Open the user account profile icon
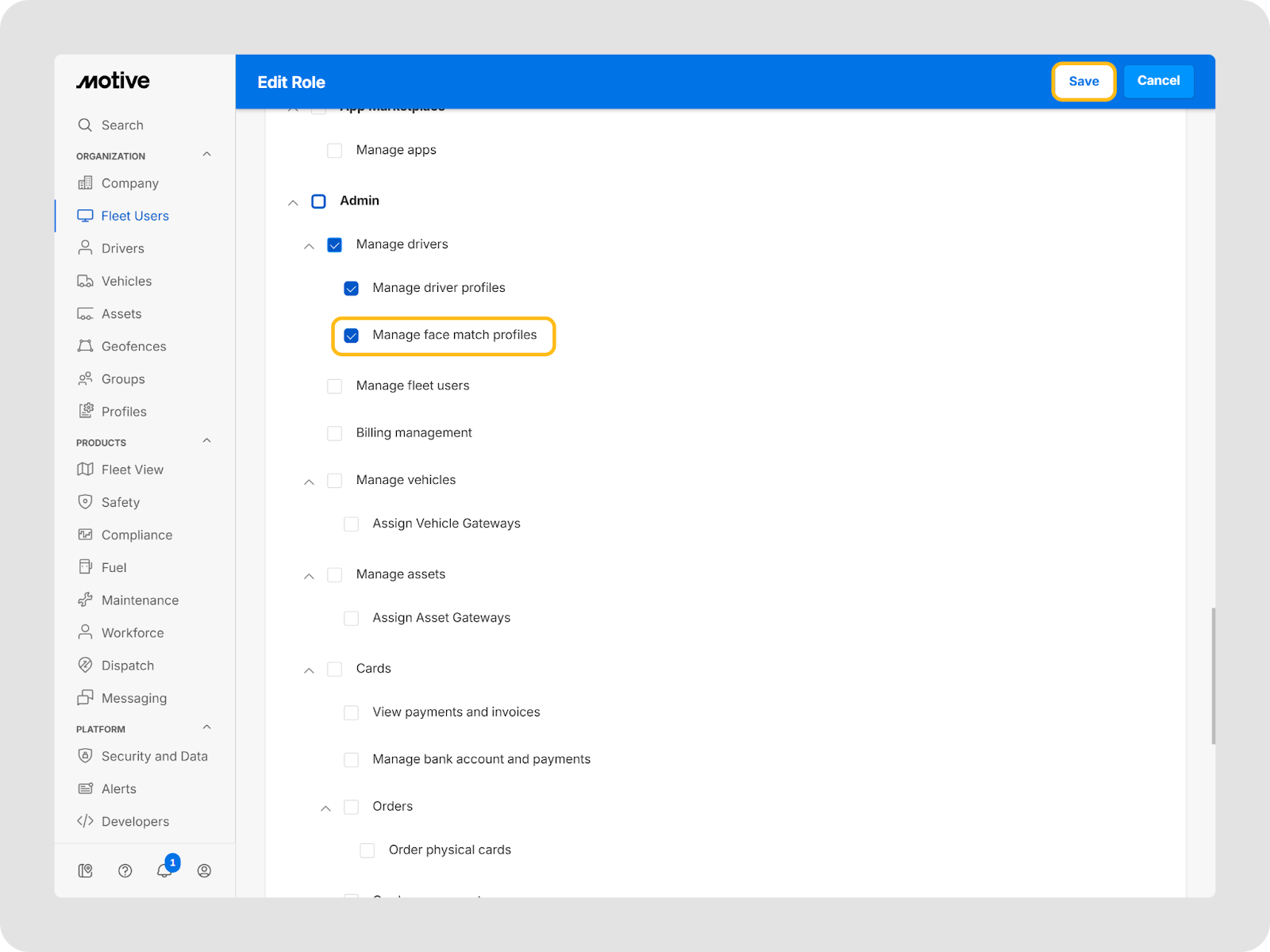1270x952 pixels. (204, 870)
